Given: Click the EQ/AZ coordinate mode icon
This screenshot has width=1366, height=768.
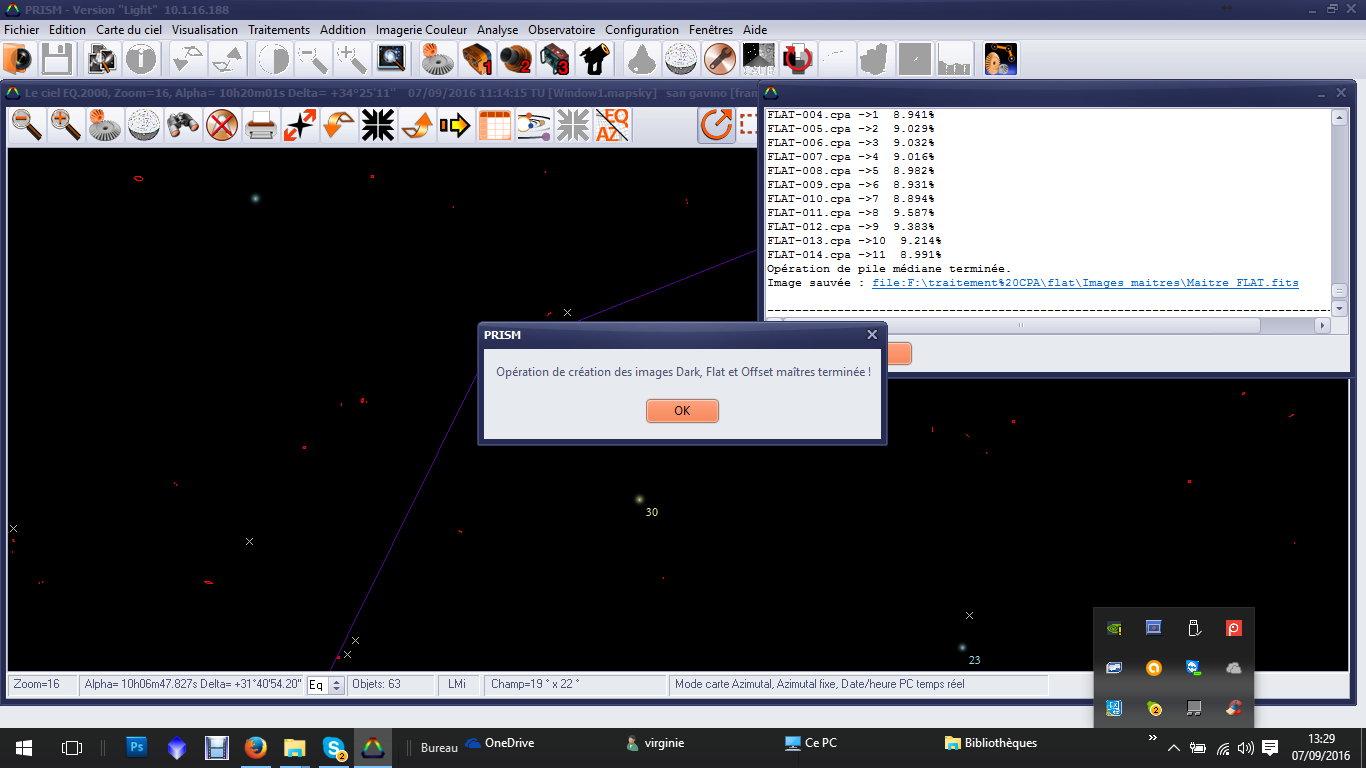Looking at the screenshot, I should pyautogui.click(x=612, y=126).
